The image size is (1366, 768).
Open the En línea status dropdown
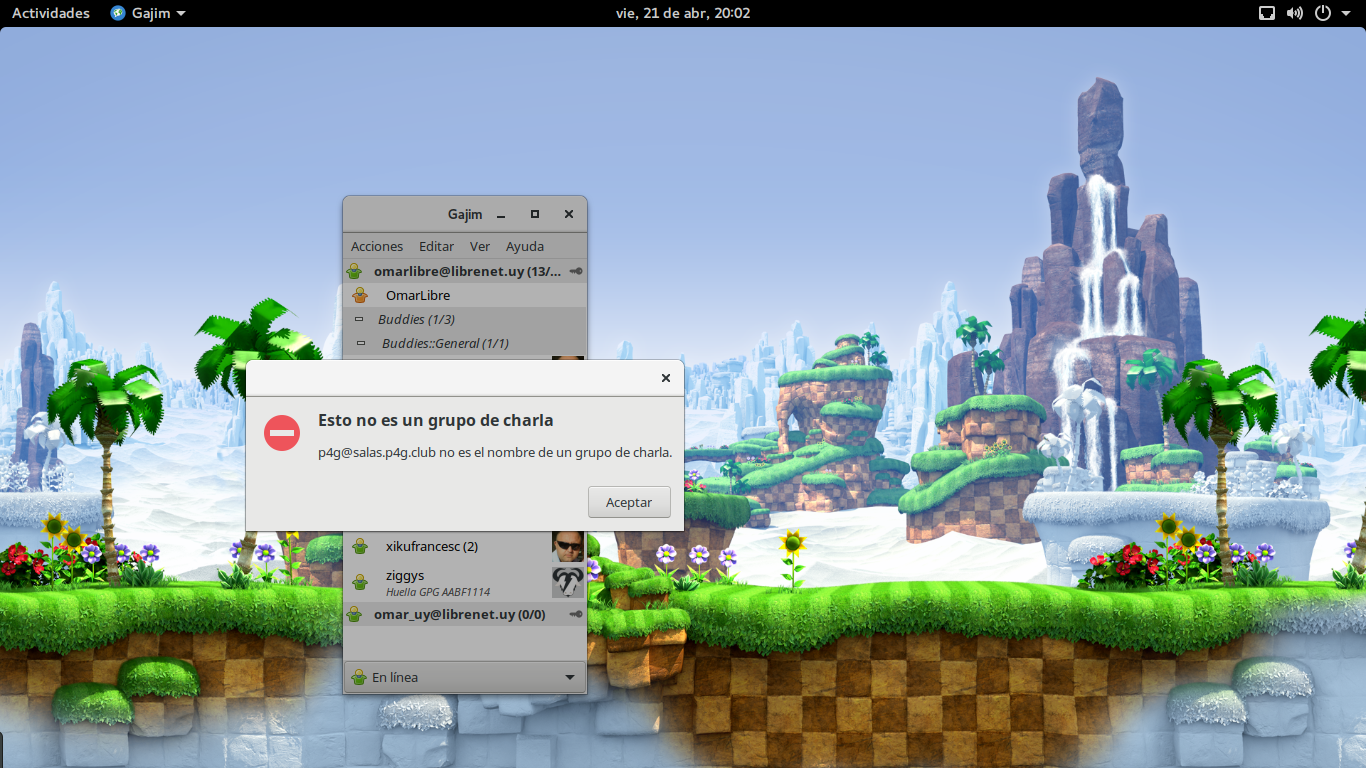pyautogui.click(x=465, y=677)
